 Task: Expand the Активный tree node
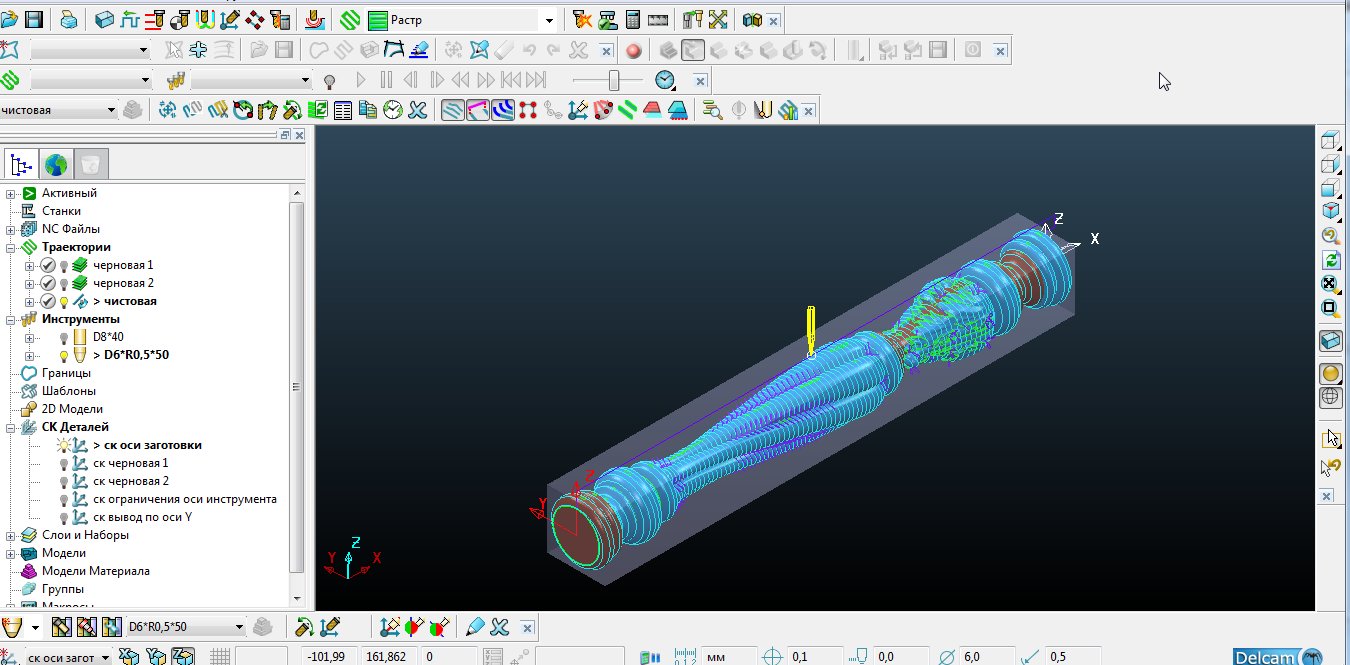[x=11, y=194]
